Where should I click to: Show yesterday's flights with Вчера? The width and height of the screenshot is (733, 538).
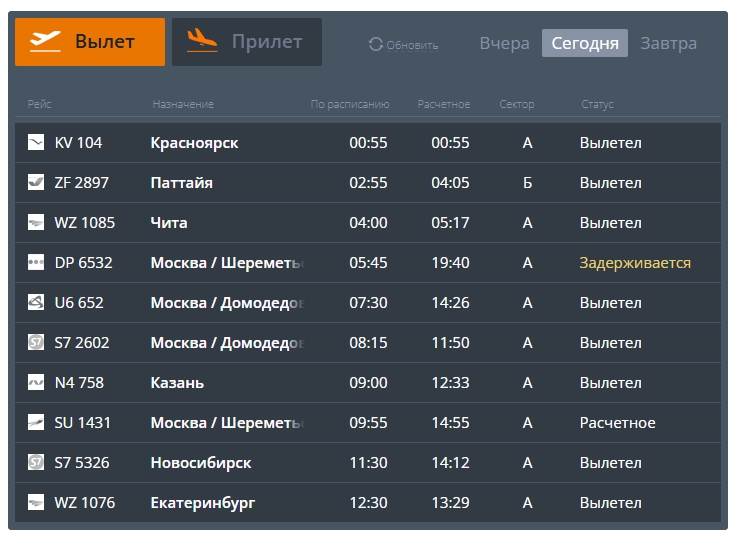tap(504, 43)
